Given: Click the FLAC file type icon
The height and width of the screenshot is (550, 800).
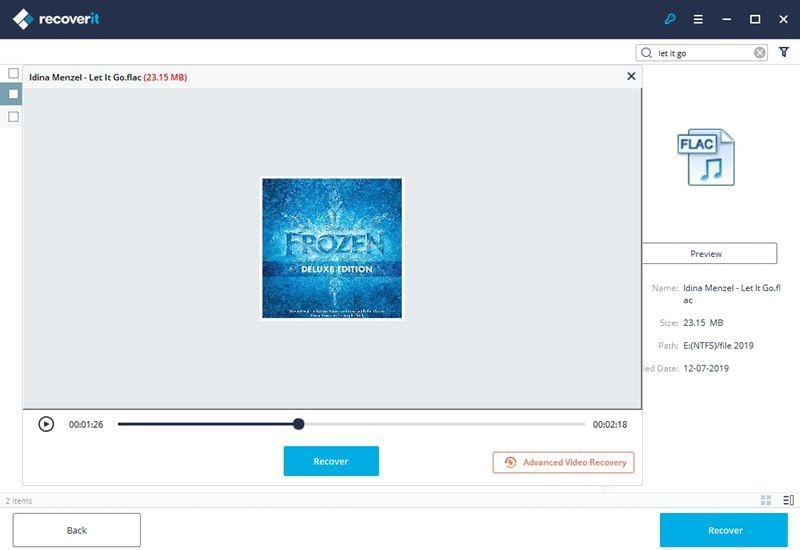Looking at the screenshot, I should [x=706, y=157].
